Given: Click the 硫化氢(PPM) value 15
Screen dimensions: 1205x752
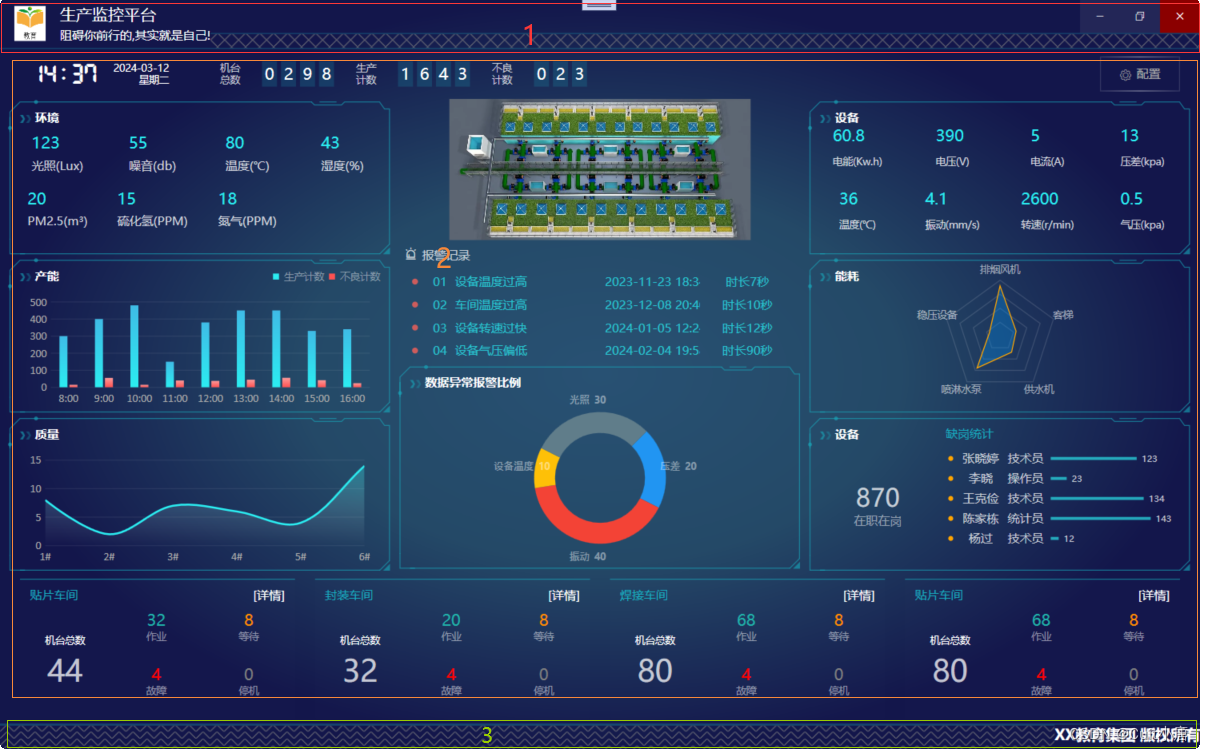Looking at the screenshot, I should coord(127,199).
